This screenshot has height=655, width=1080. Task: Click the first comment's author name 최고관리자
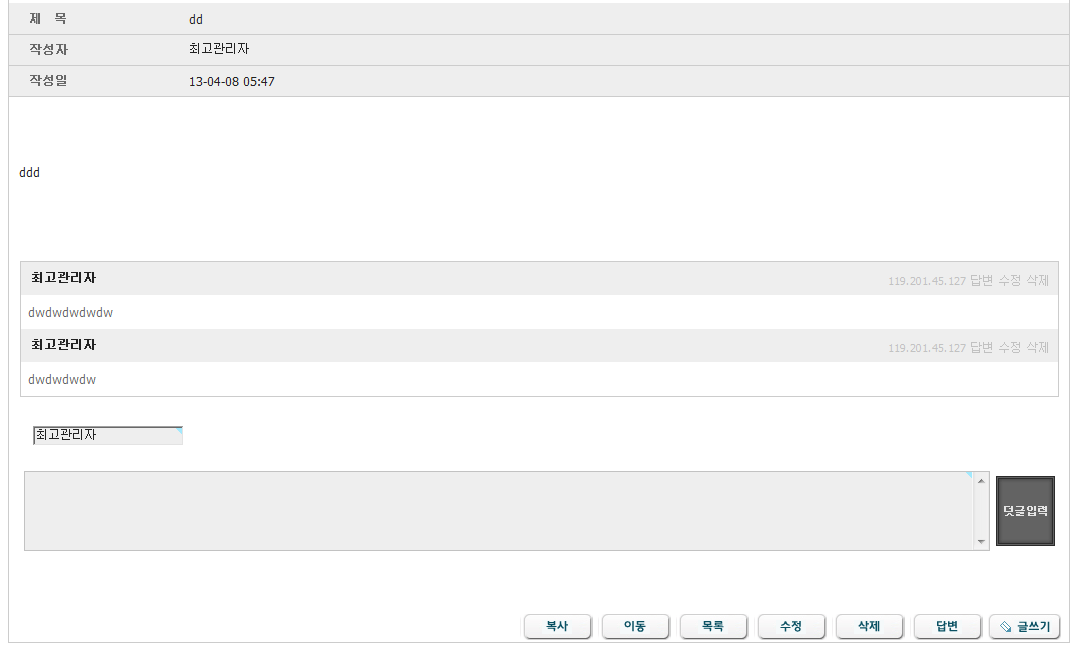64,278
